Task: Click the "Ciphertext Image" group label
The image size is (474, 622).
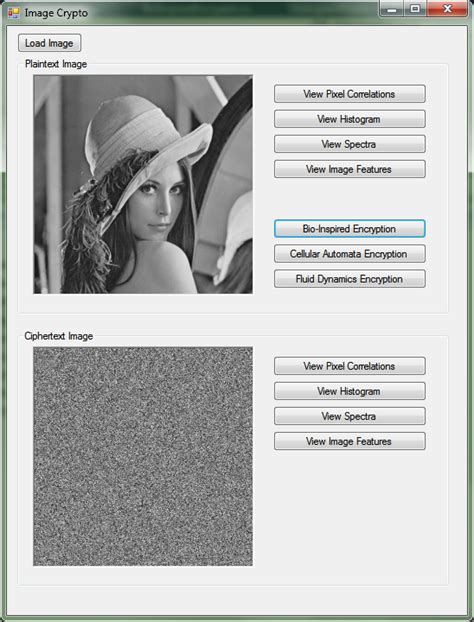Action: 59,336
